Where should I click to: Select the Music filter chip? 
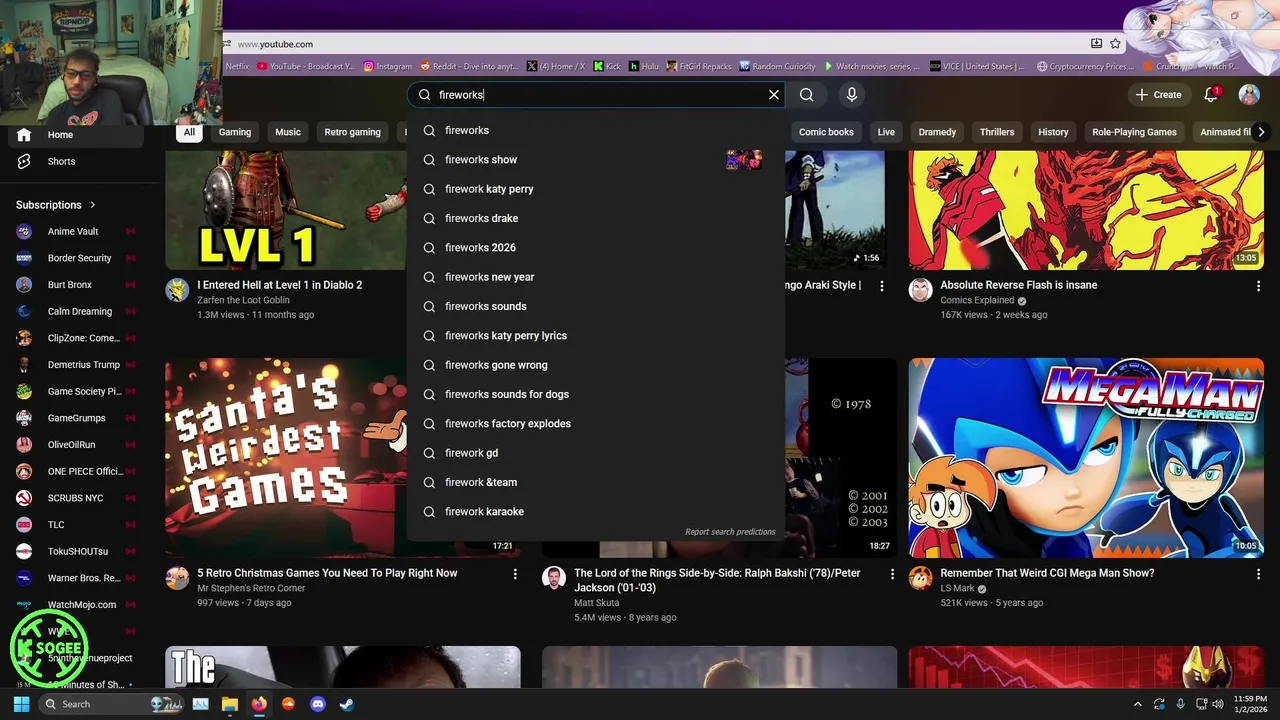pyautogui.click(x=288, y=132)
